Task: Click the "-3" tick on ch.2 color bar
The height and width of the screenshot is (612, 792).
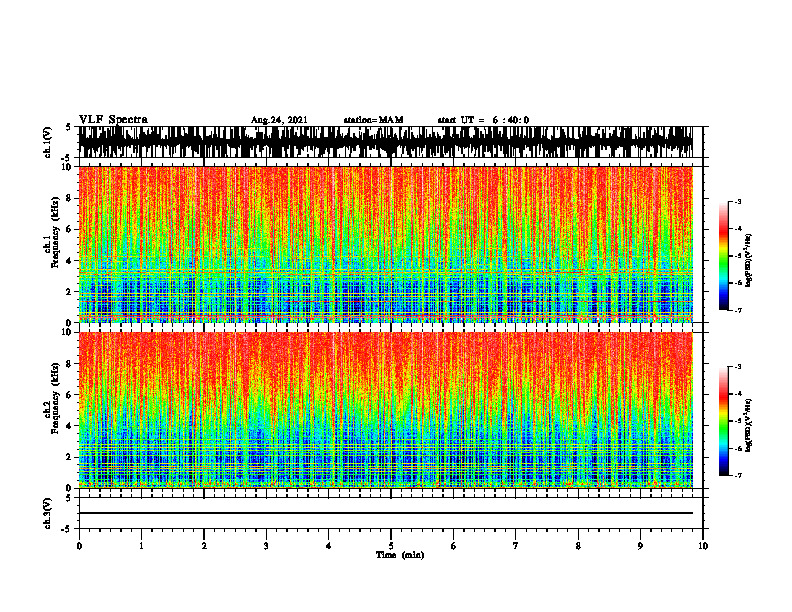Action: 738,367
